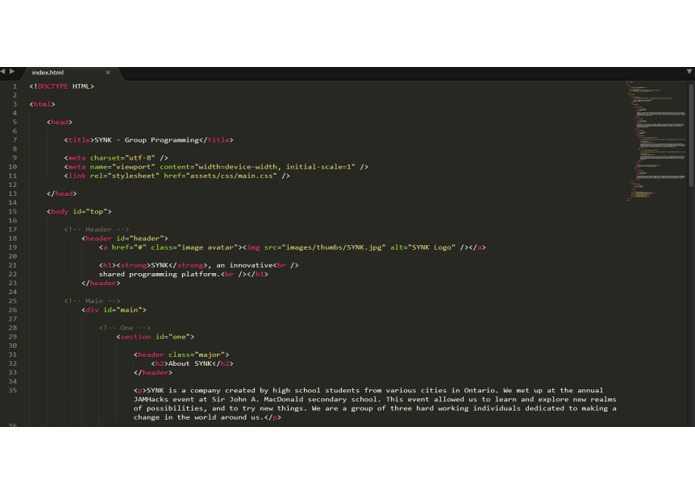The width and height of the screenshot is (695, 494).
Task: Click the vertical scrollbar thumb
Action: coord(691,135)
